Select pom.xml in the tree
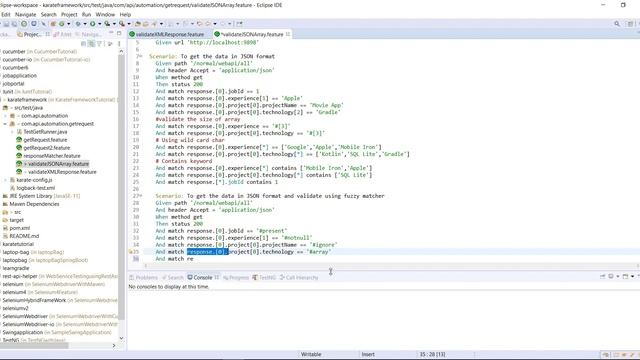 point(19,228)
